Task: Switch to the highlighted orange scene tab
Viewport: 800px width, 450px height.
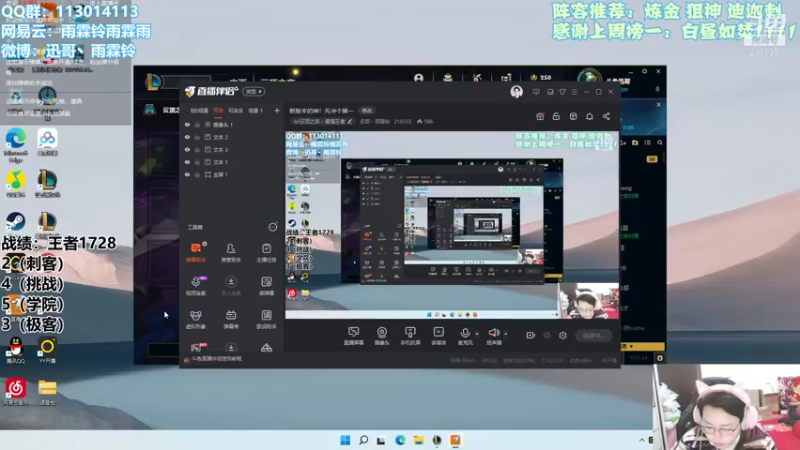Action: (218, 110)
